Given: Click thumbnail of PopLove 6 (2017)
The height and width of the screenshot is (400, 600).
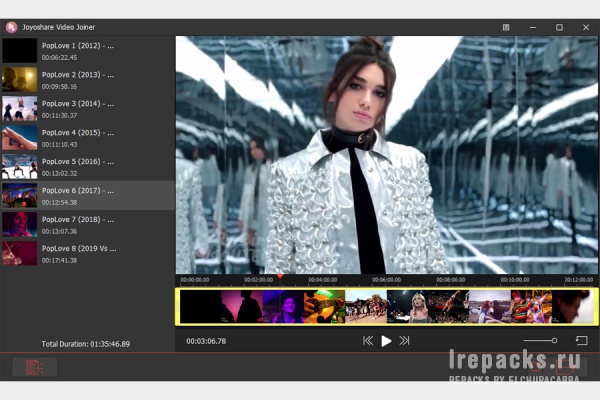Looking at the screenshot, I should [x=20, y=196].
